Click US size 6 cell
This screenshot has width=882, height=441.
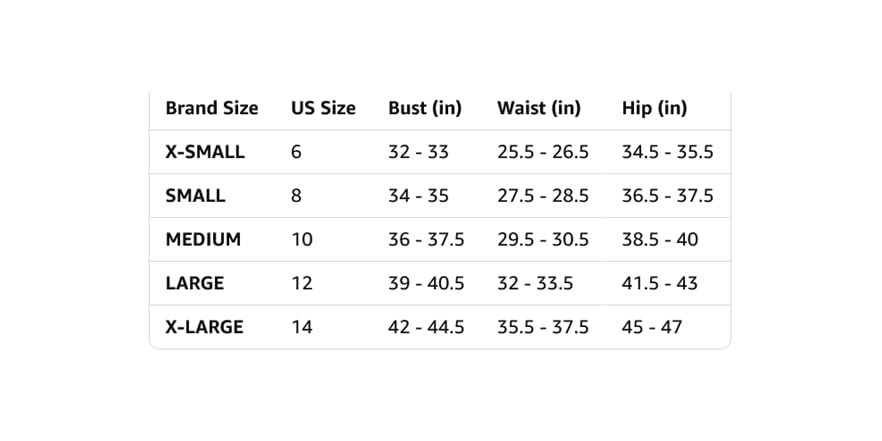[x=296, y=152]
